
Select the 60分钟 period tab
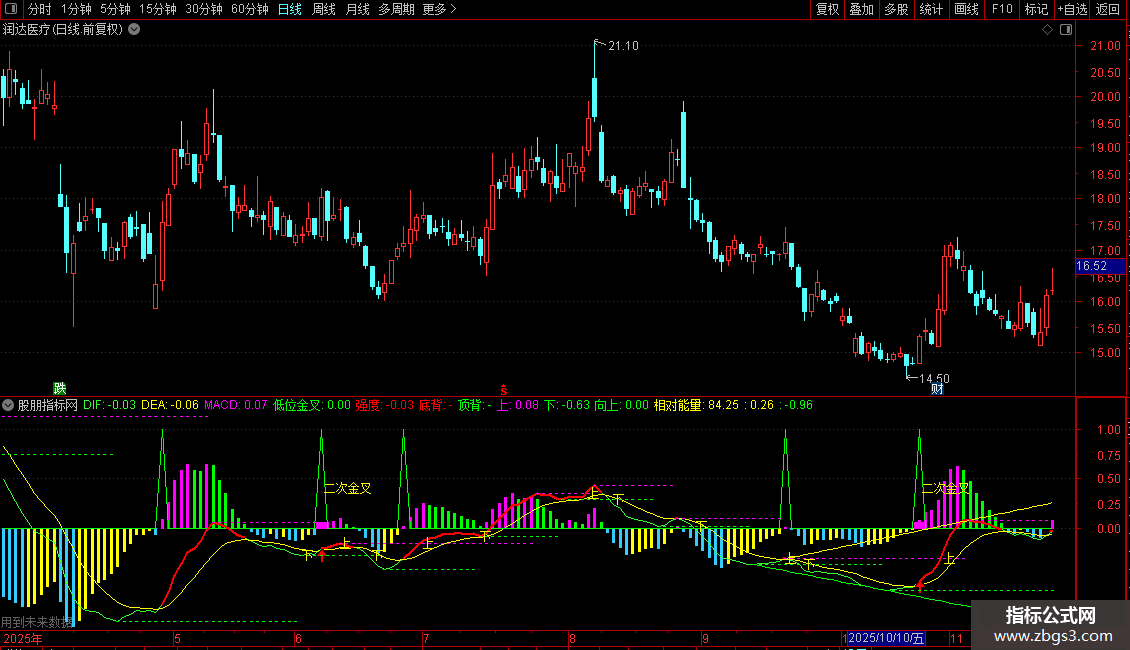pos(250,9)
